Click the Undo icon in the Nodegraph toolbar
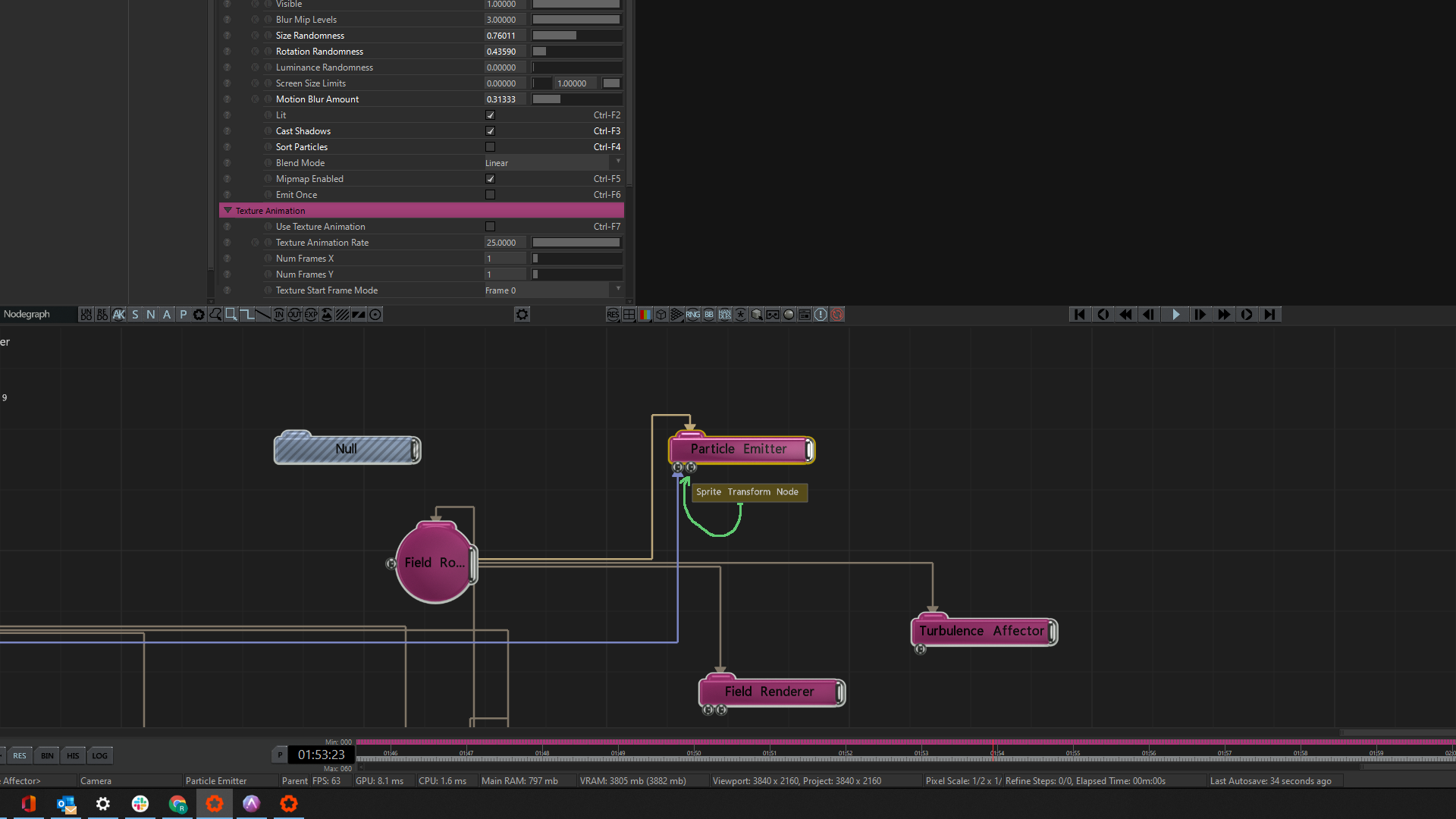Image resolution: width=1456 pixels, height=819 pixels. (86, 315)
